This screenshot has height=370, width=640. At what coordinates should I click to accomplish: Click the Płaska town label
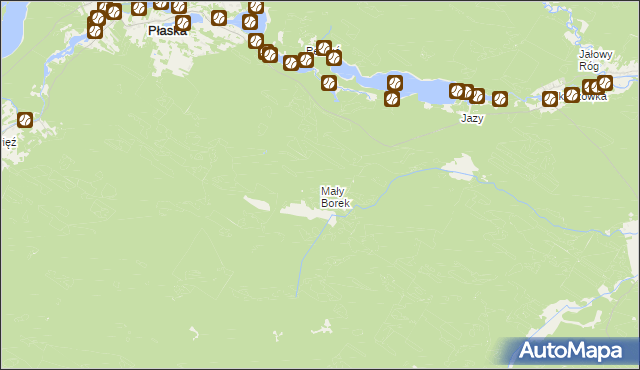click(167, 31)
